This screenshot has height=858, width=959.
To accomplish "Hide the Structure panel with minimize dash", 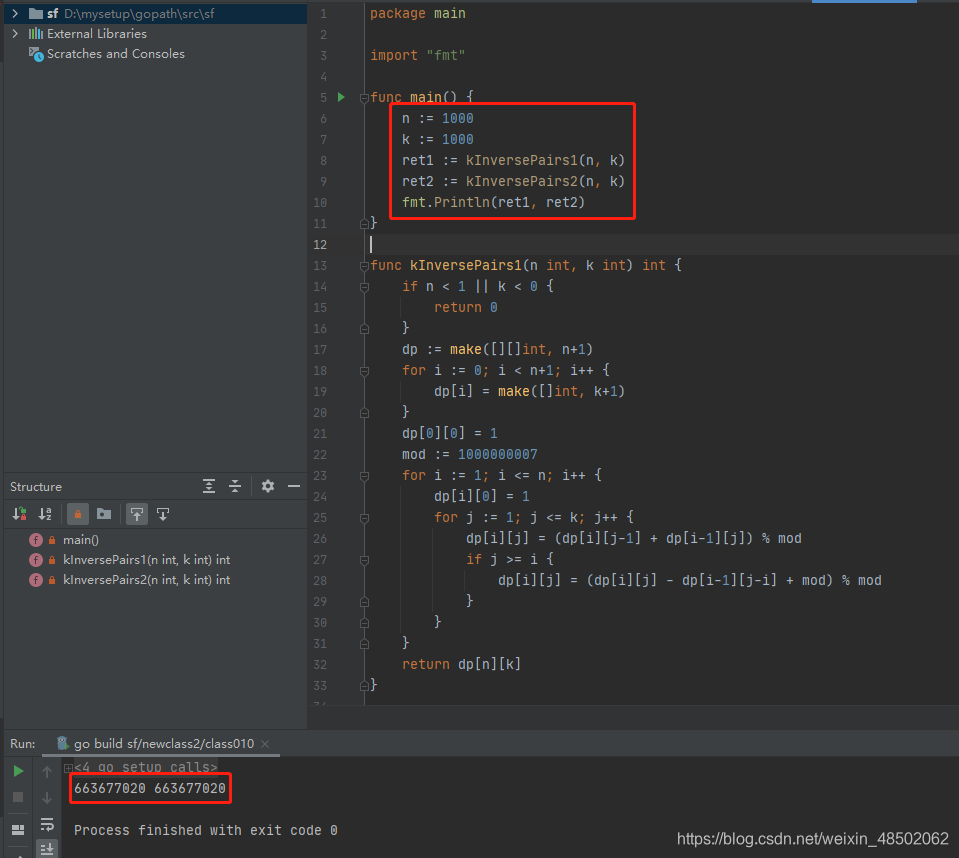I will click(x=294, y=486).
